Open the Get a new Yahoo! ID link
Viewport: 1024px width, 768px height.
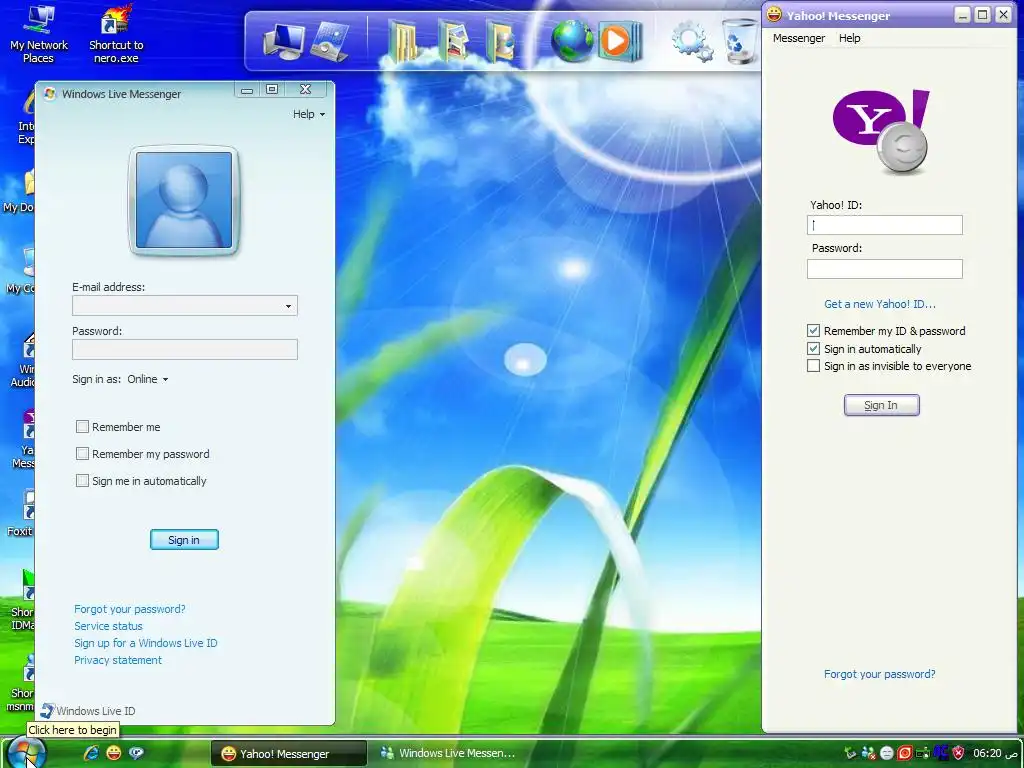tap(879, 304)
